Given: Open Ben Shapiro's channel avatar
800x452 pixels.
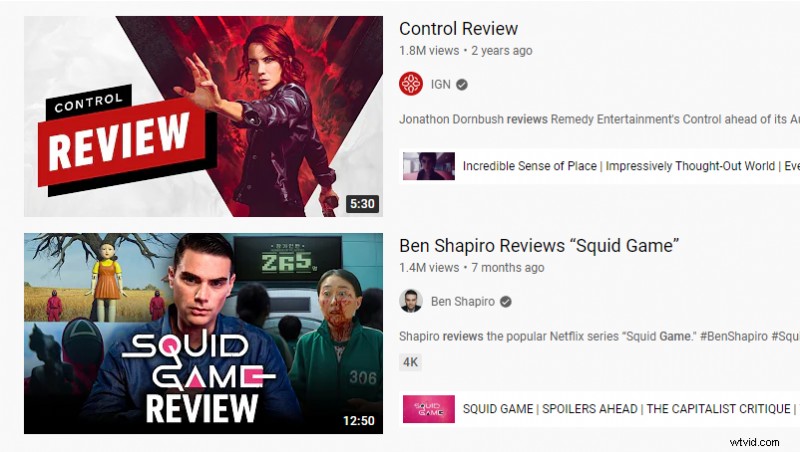Looking at the screenshot, I should pyautogui.click(x=411, y=301).
